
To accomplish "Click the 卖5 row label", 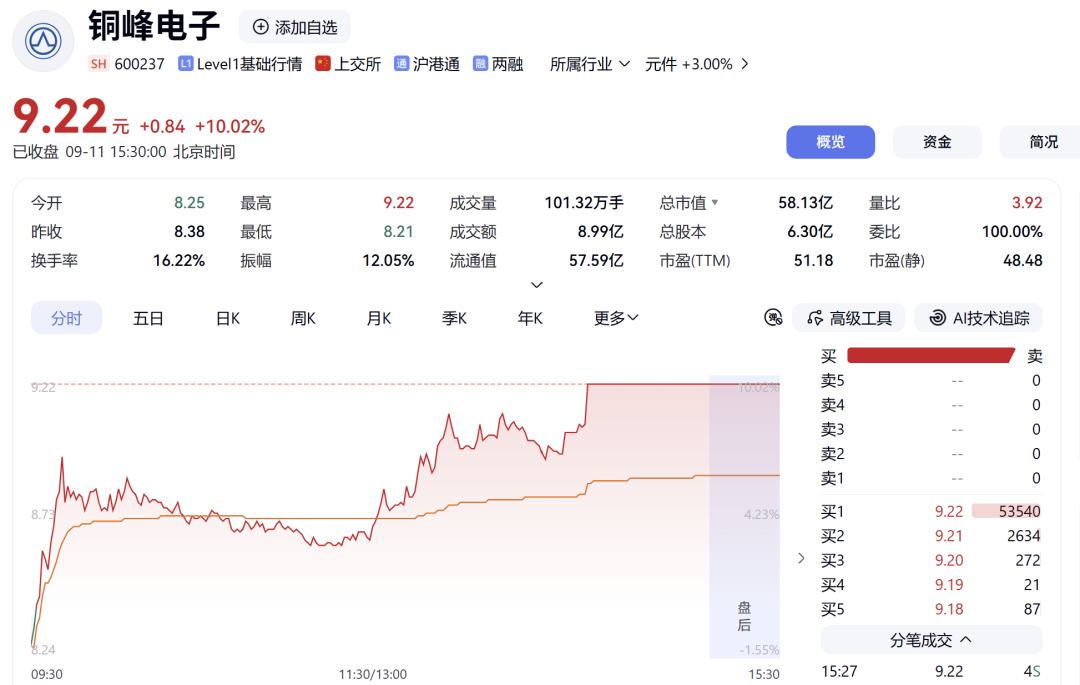I will click(832, 381).
